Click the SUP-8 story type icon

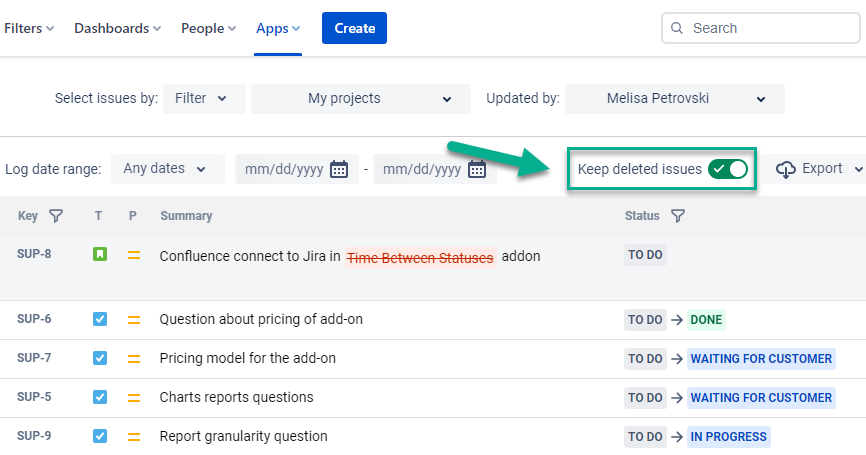tap(100, 255)
